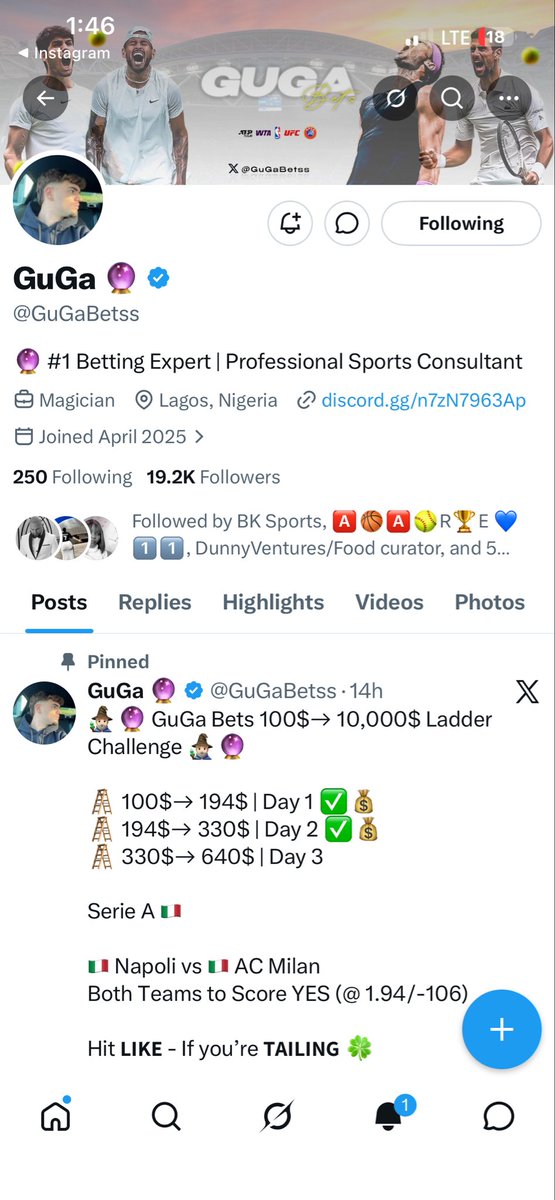Switch to the Highlights tab
Viewport: 555px width, 1200px height.
tap(273, 602)
